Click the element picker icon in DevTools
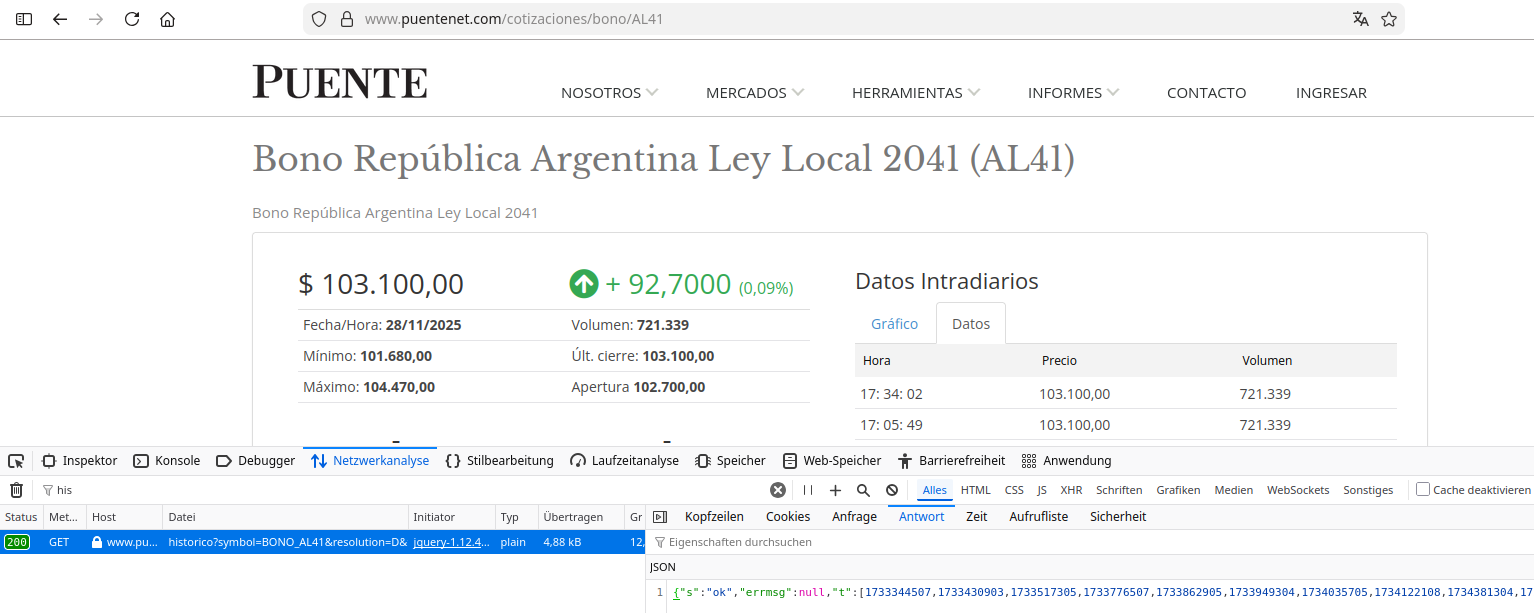1534x613 pixels. coord(16,461)
